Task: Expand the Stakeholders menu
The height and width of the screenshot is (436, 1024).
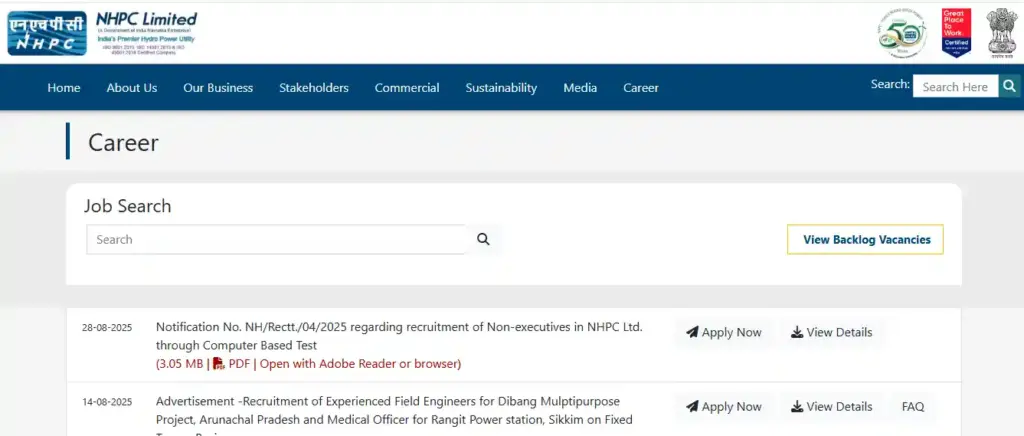Action: coord(314,88)
